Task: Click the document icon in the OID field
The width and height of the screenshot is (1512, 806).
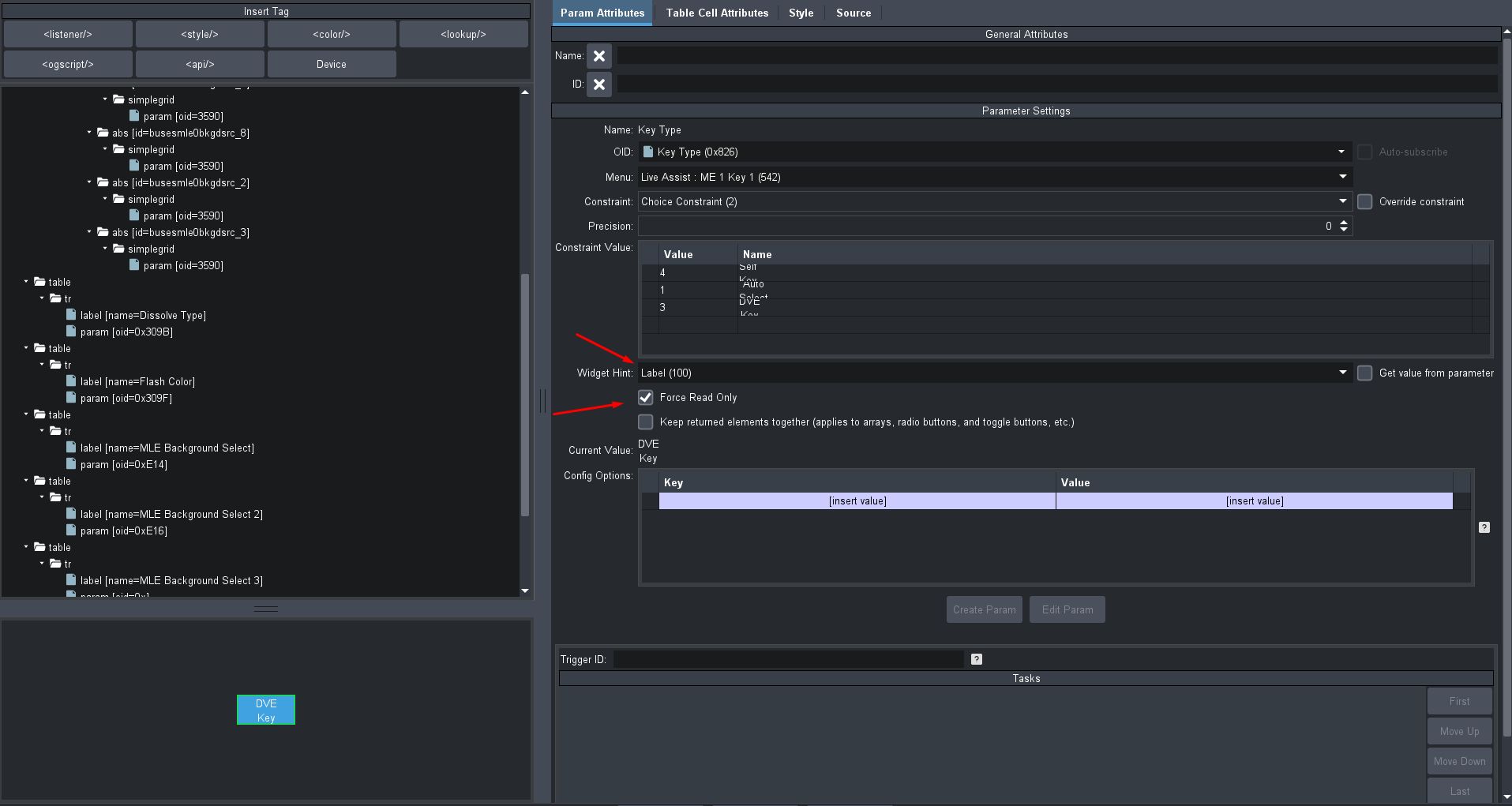Action: [648, 152]
